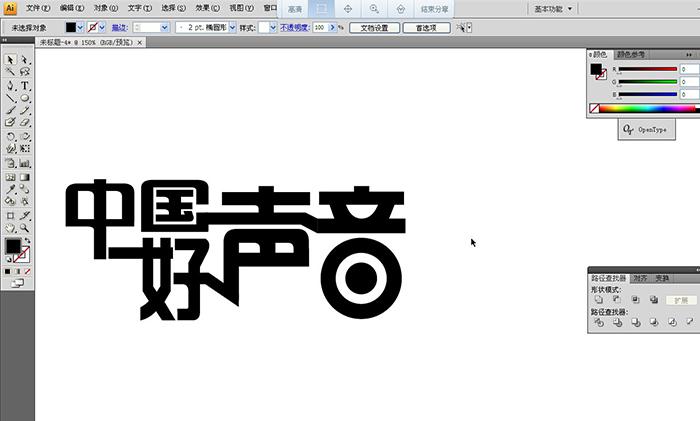Switch to the 变换 tab
Screen dimensions: 700x421
pos(662,278)
